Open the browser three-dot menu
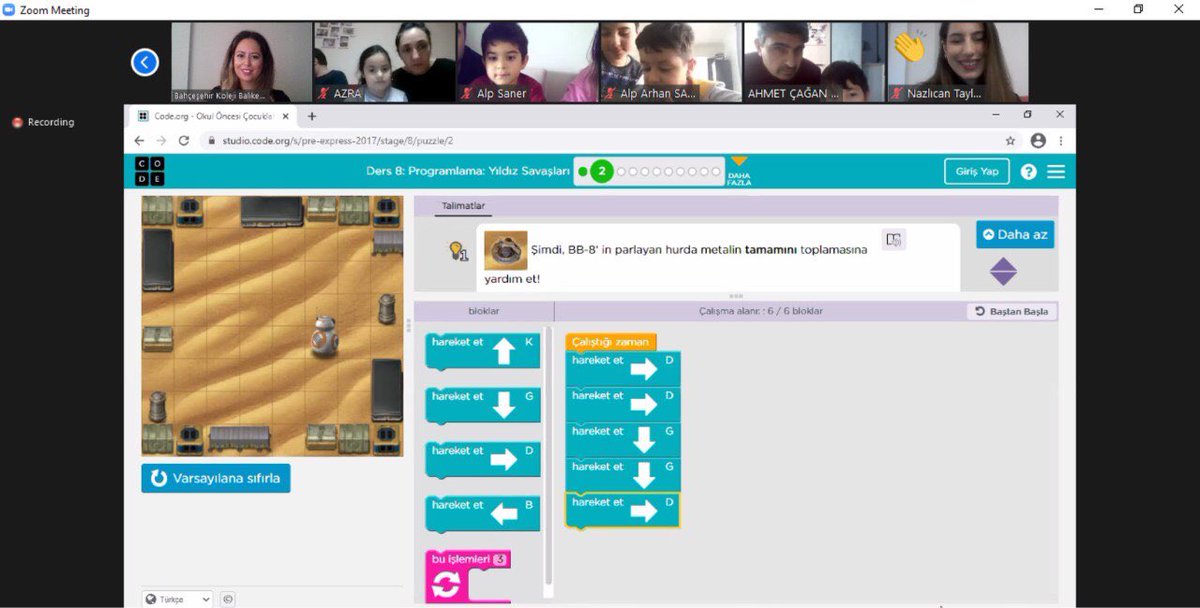 click(1061, 141)
